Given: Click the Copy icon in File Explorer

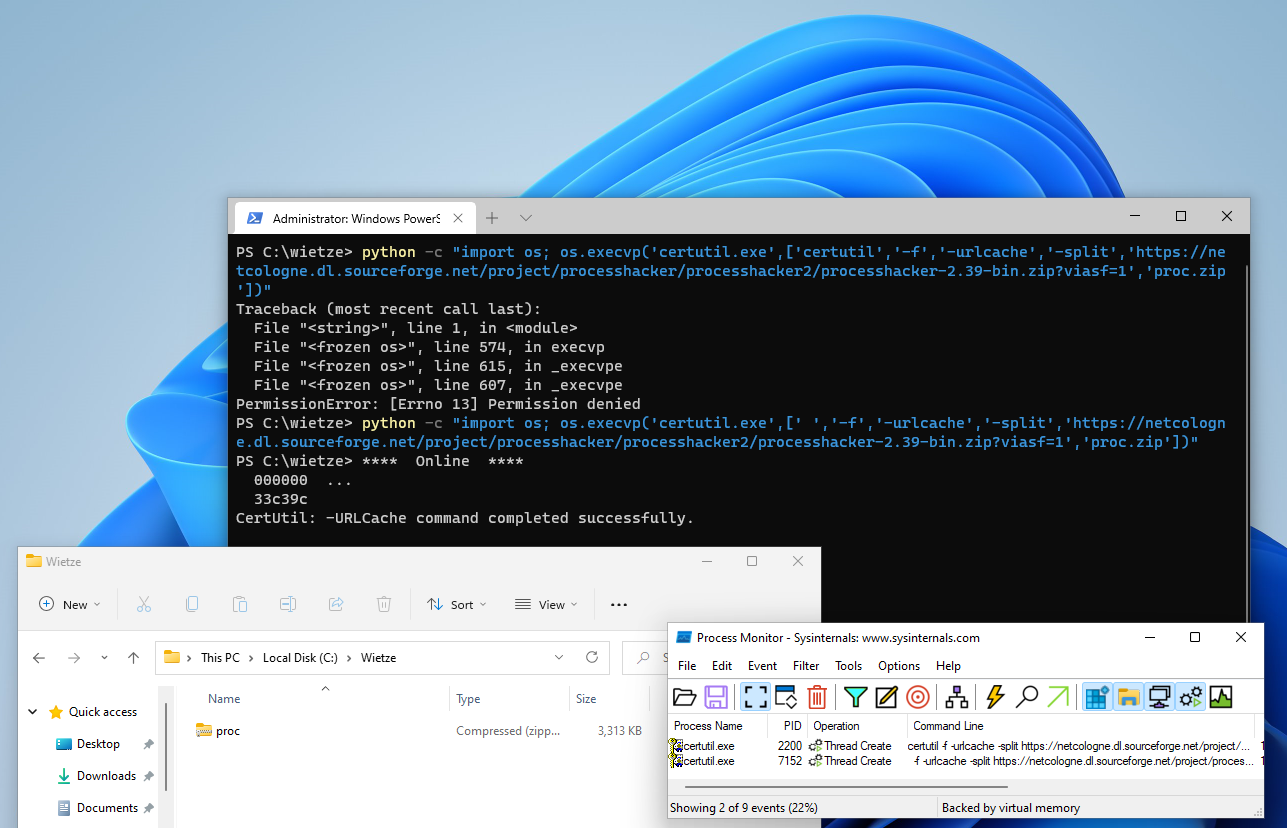Looking at the screenshot, I should pyautogui.click(x=192, y=604).
